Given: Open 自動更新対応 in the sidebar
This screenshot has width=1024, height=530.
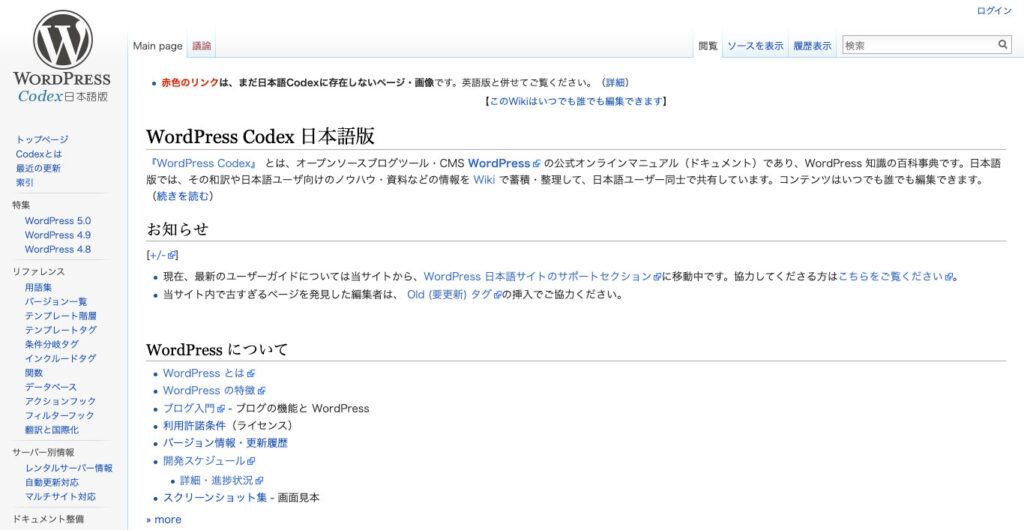Looking at the screenshot, I should 52,483.
